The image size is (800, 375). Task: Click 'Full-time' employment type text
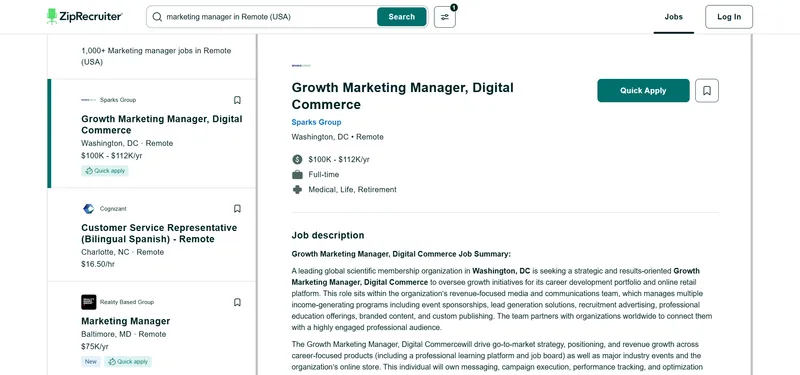tap(323, 174)
